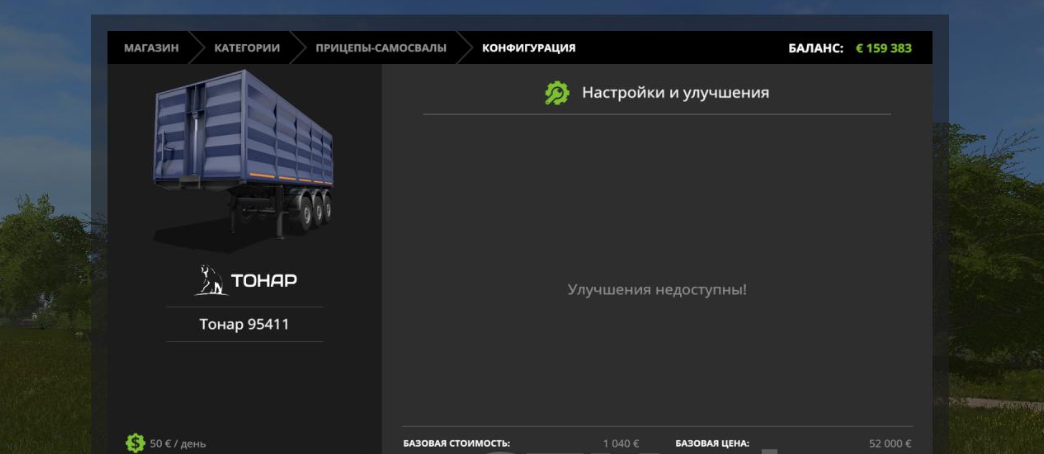Screen dimensions: 1044x454
Task: Select the blue Tonar trailer preview image
Action: 244,158
